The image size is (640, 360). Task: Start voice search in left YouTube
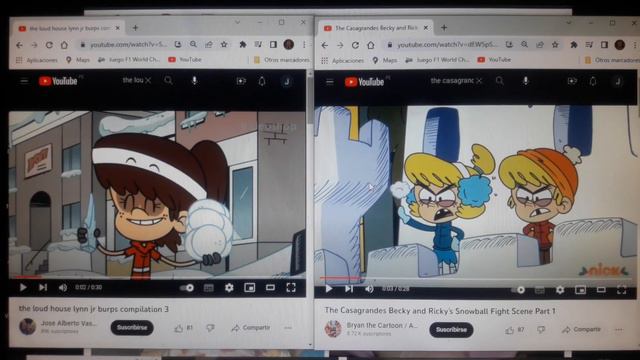pos(195,81)
